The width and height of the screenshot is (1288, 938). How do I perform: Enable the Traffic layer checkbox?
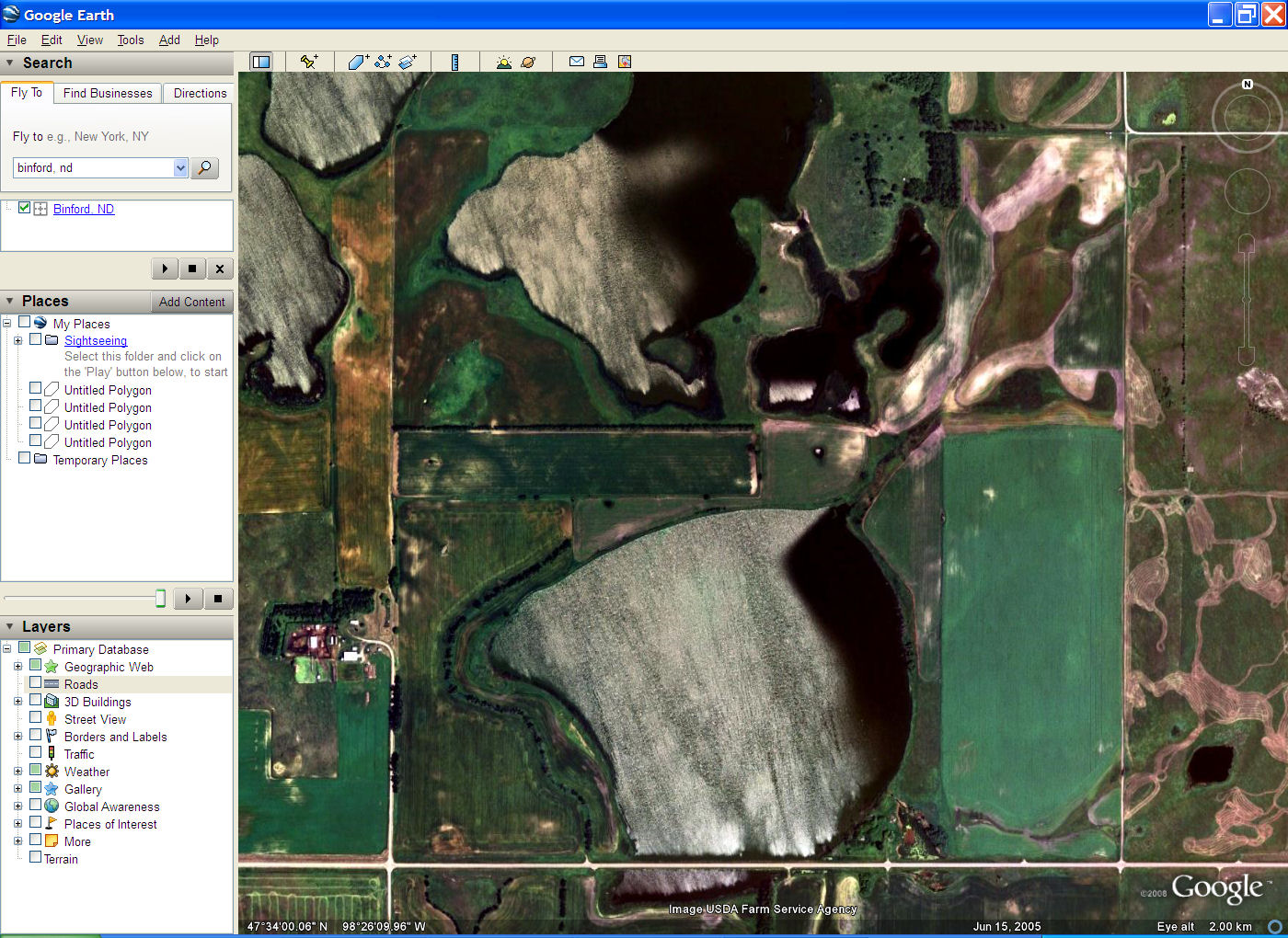[x=35, y=753]
